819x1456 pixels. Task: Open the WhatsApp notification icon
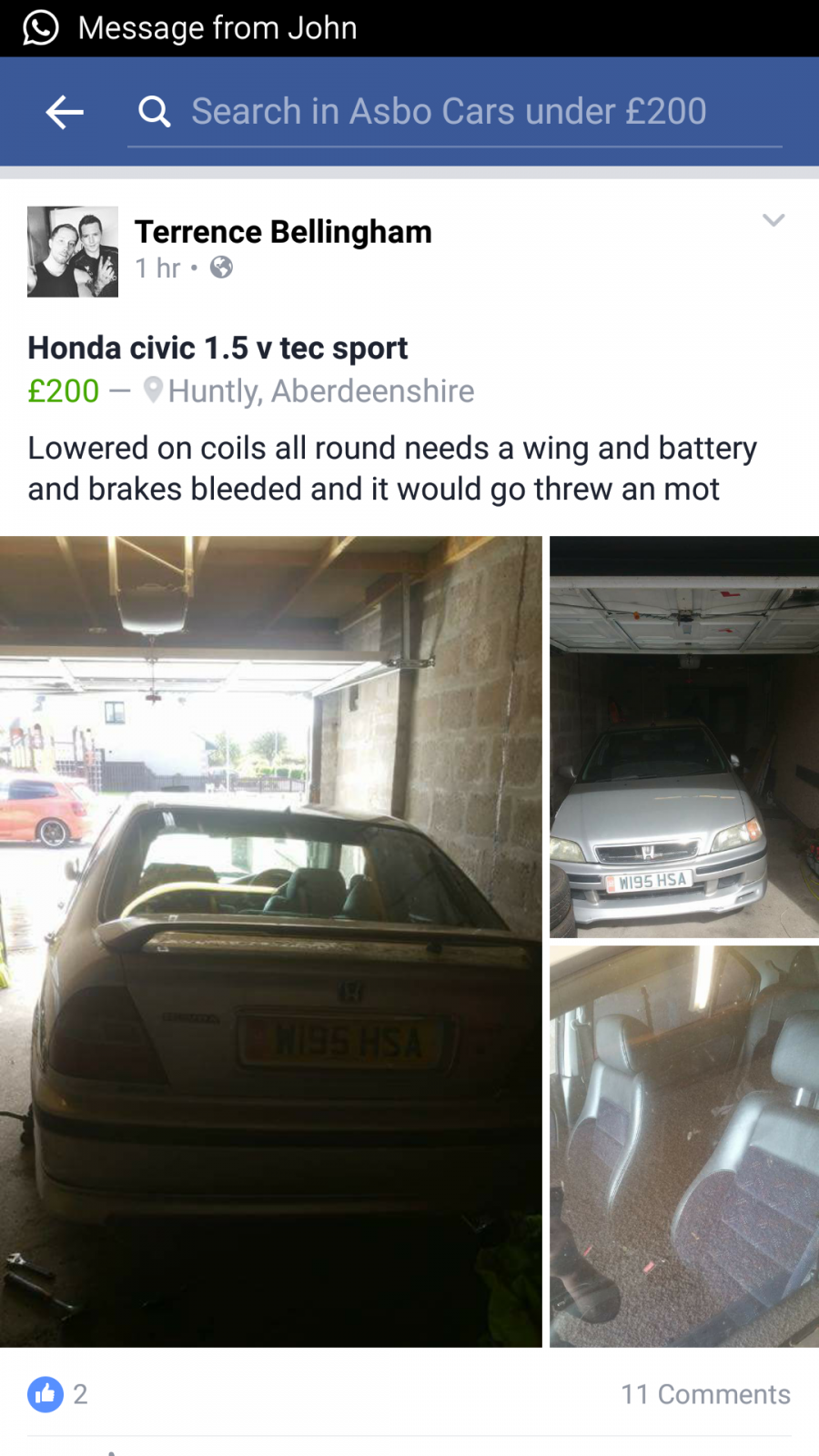(40, 27)
